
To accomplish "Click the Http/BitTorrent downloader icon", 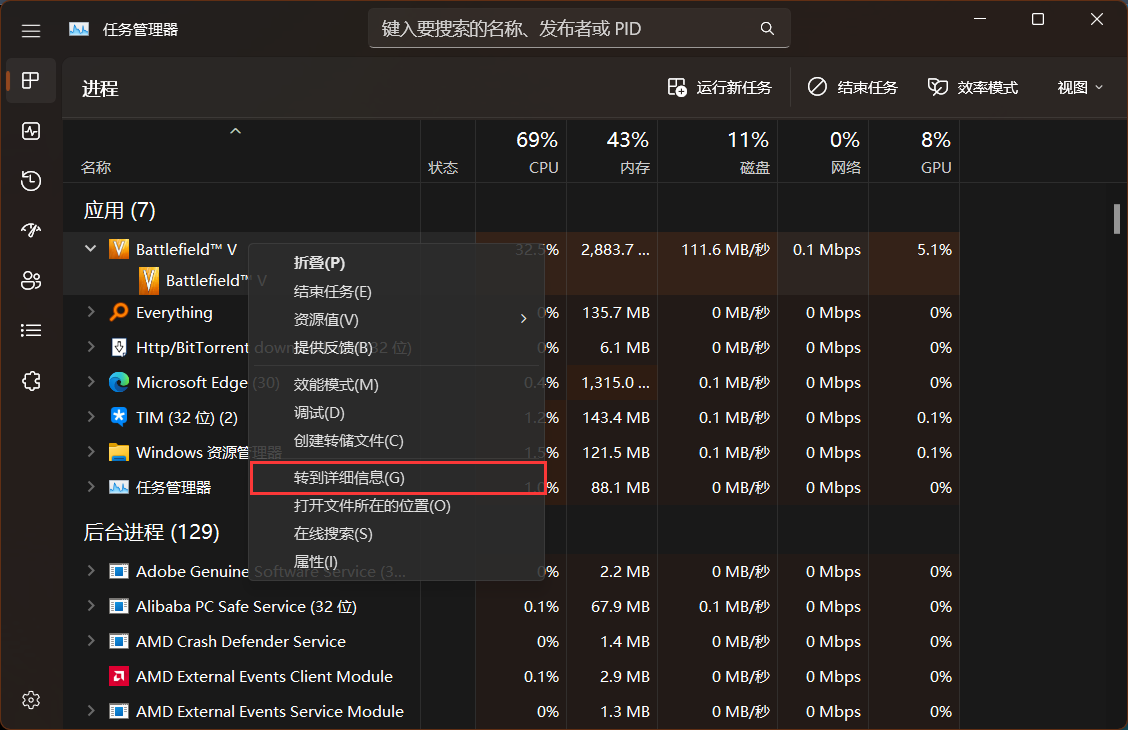I will (119, 347).
